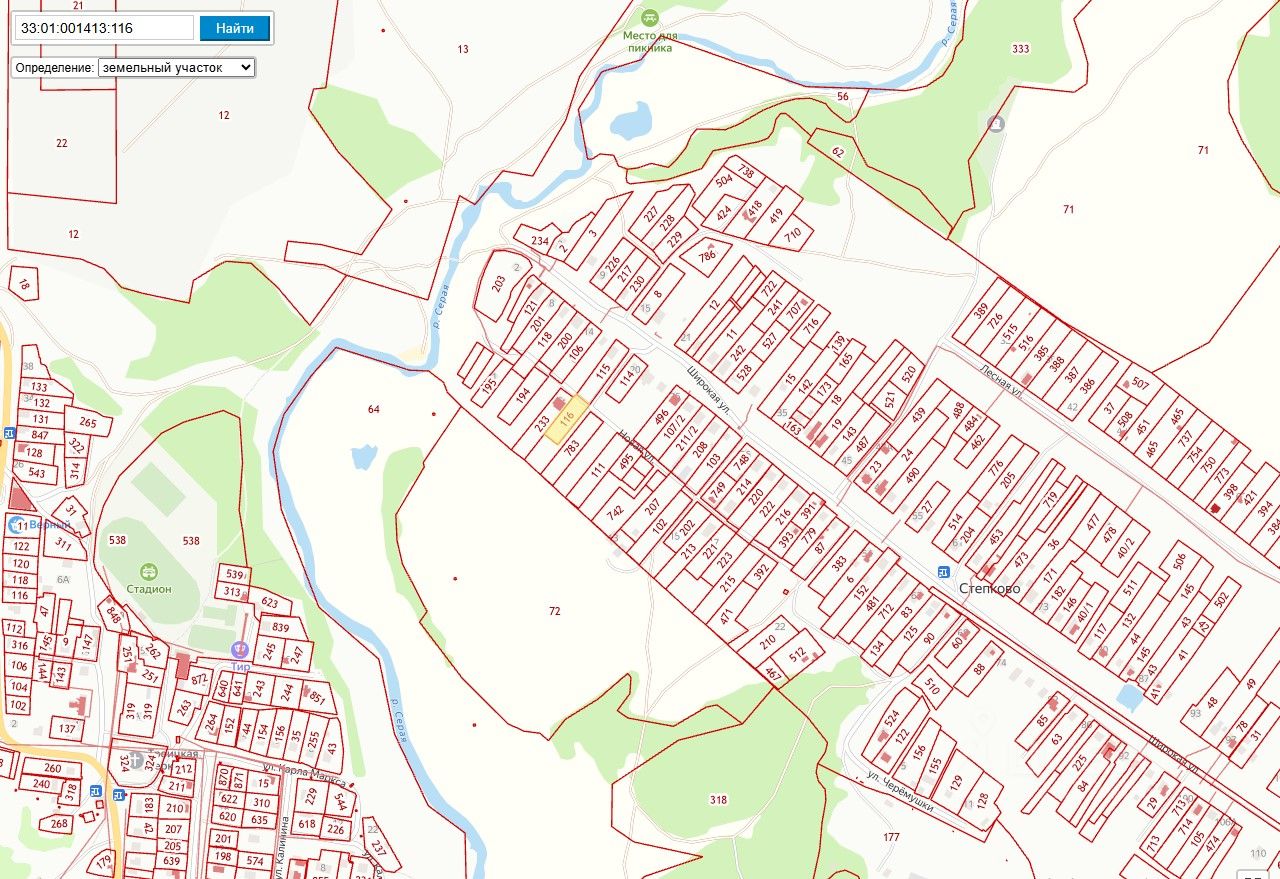This screenshot has height=879, width=1280.
Task: Click the bus stop icon beside parcel 847
Action: pyautogui.click(x=9, y=433)
